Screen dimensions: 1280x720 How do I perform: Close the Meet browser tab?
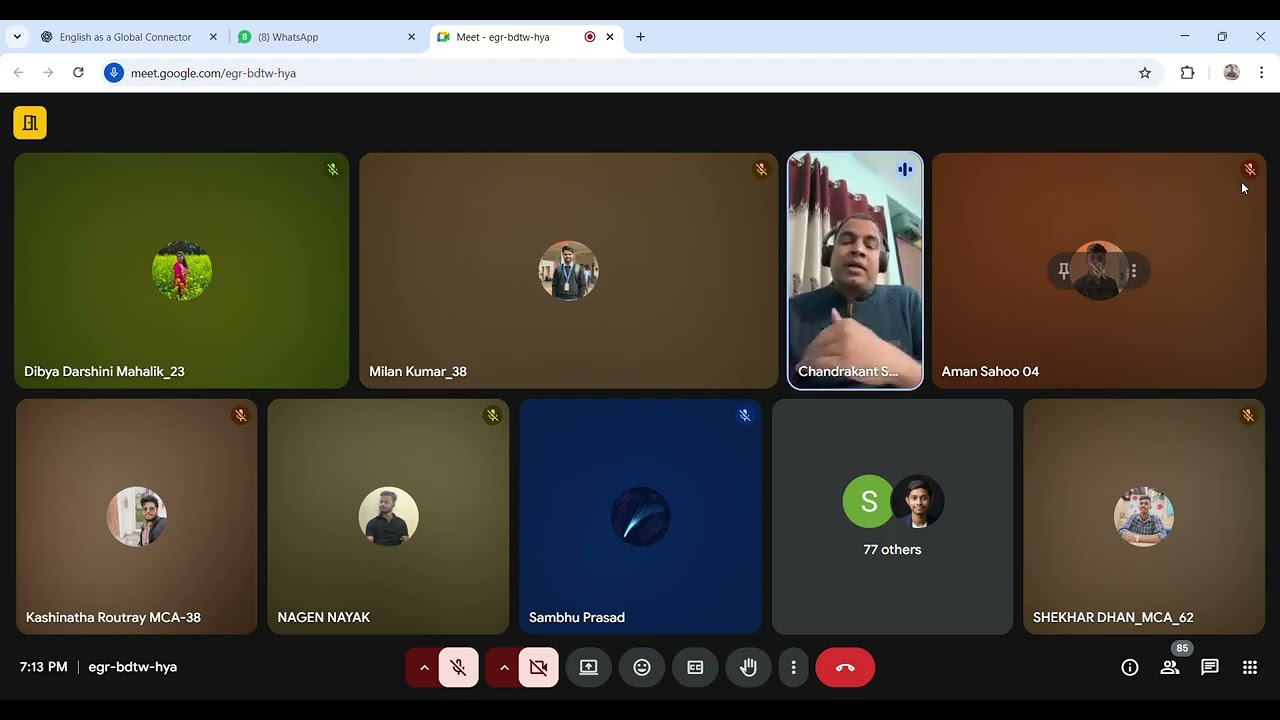click(x=610, y=37)
